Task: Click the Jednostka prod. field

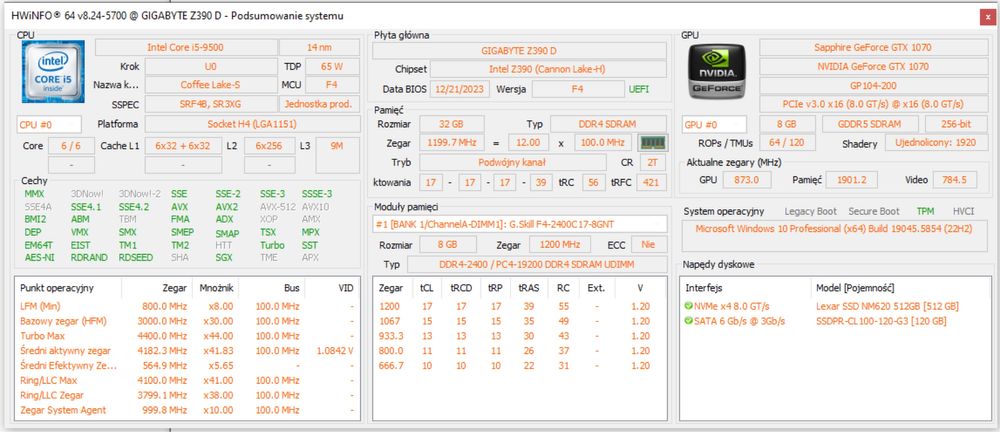Action: [x=320, y=104]
